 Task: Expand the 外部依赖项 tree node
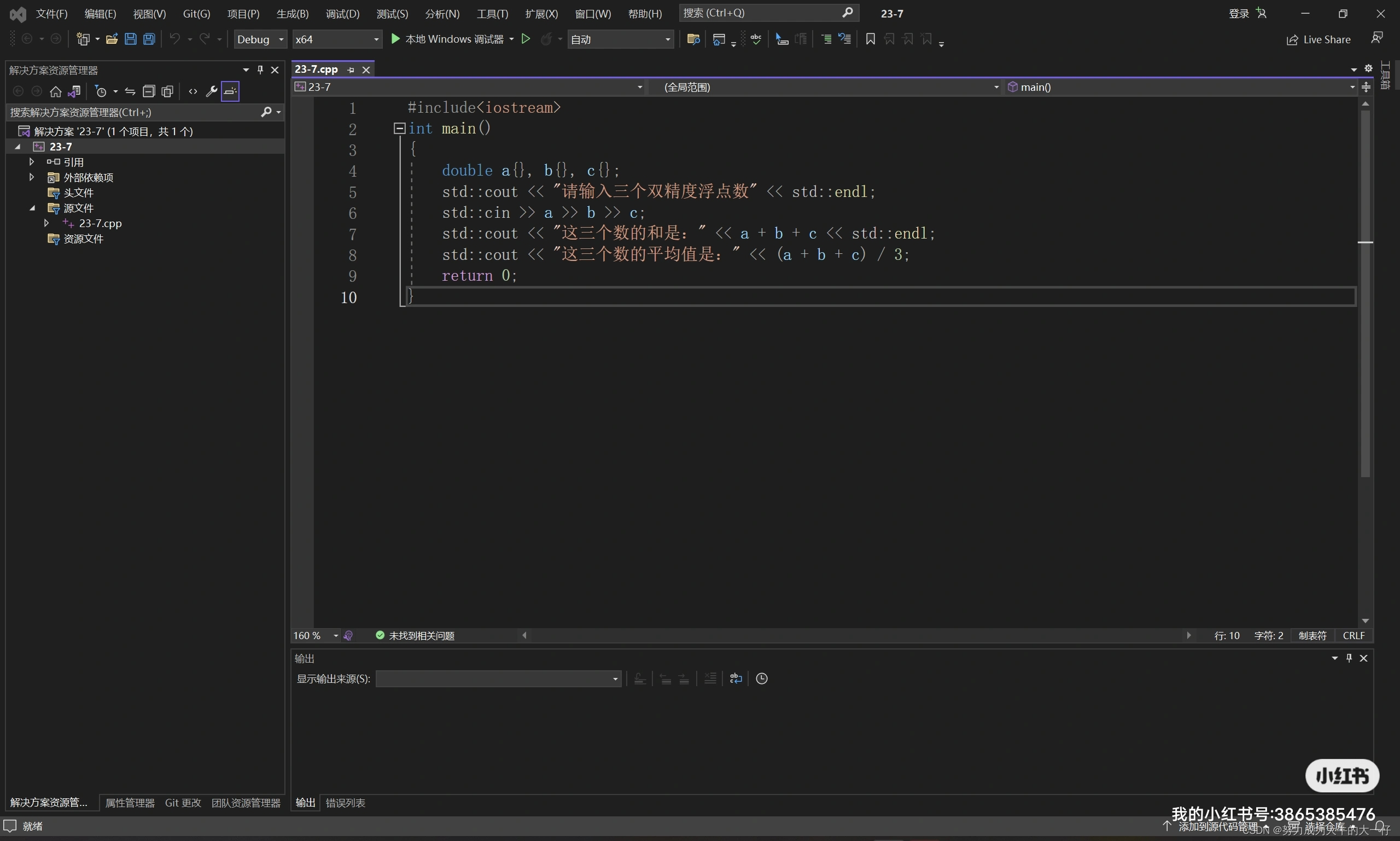tap(32, 177)
